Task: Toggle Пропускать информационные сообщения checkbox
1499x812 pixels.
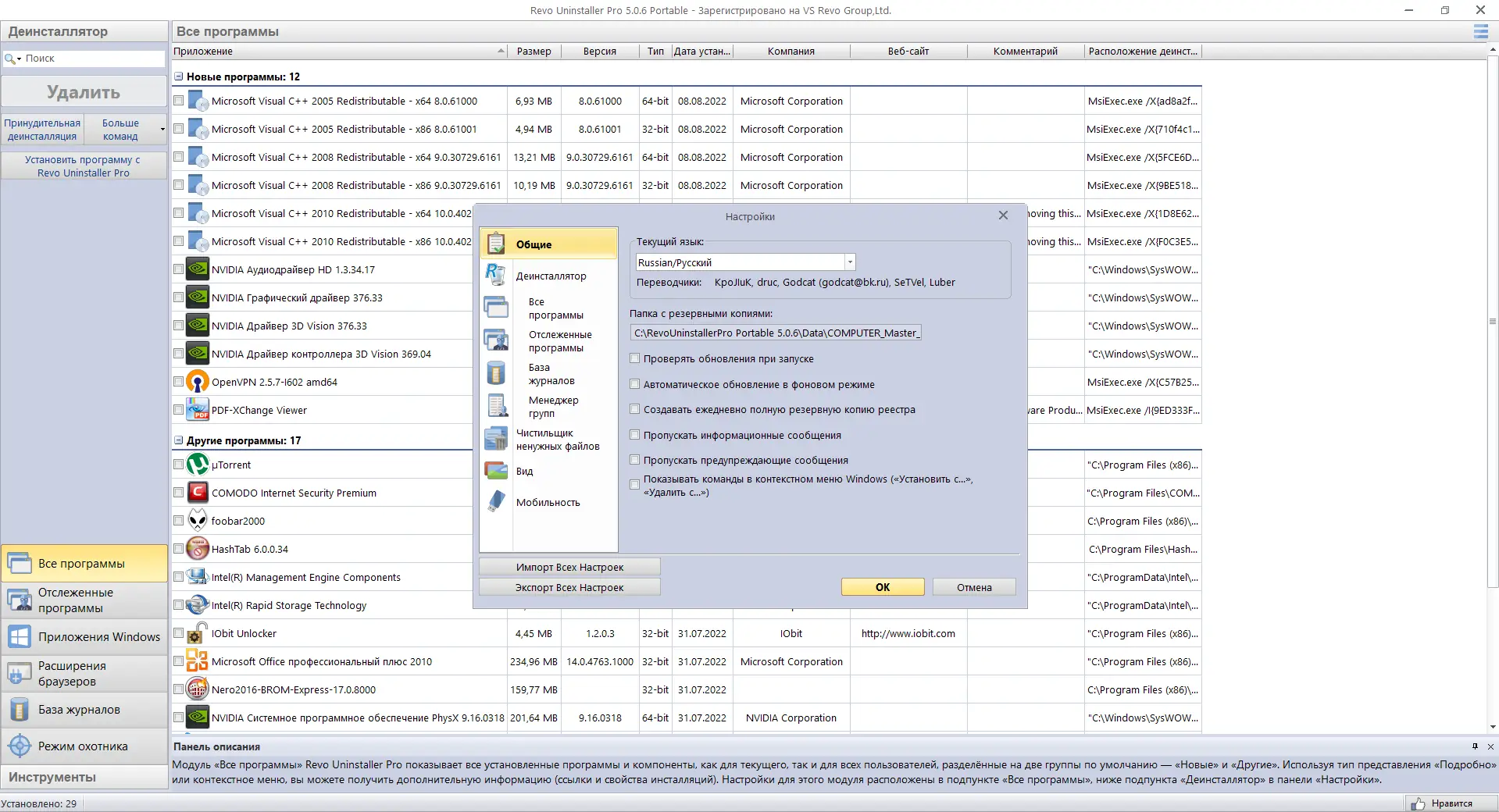Action: [635, 435]
